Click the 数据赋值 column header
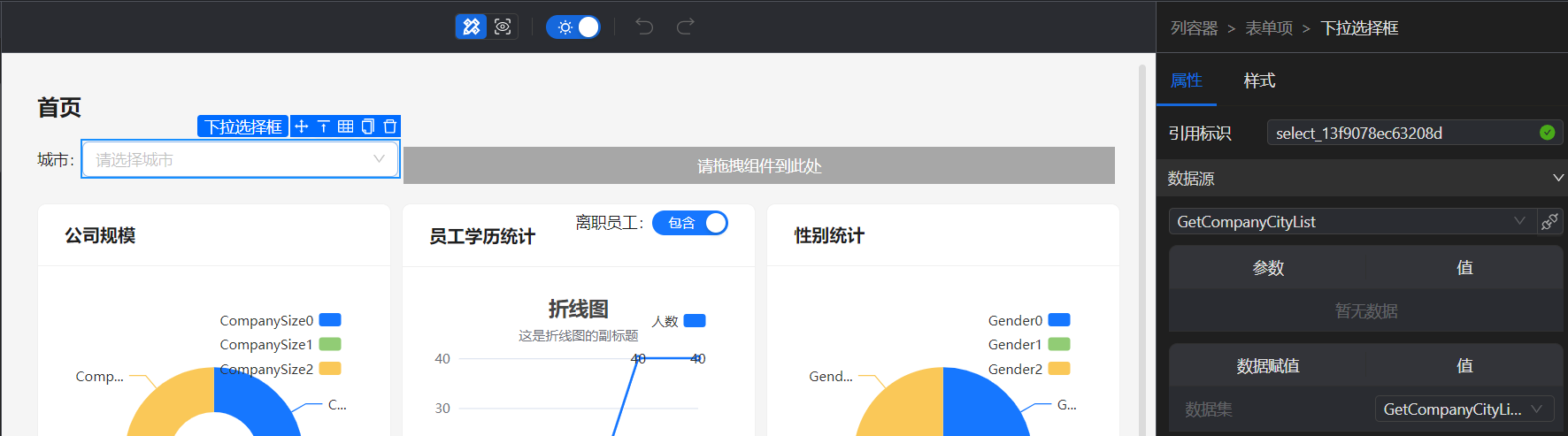The width and height of the screenshot is (1568, 436). (x=1267, y=365)
